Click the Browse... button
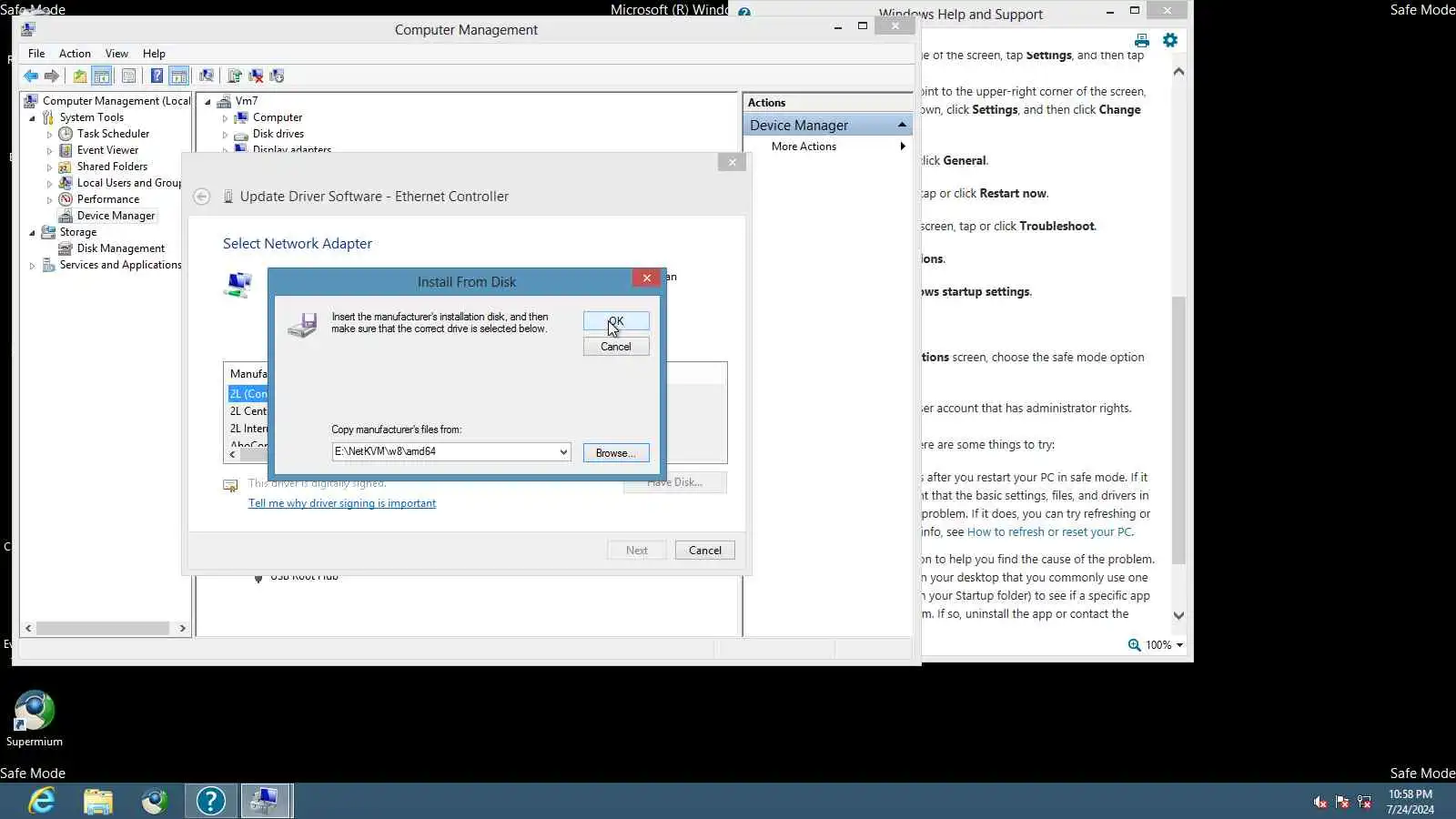 coord(616,453)
